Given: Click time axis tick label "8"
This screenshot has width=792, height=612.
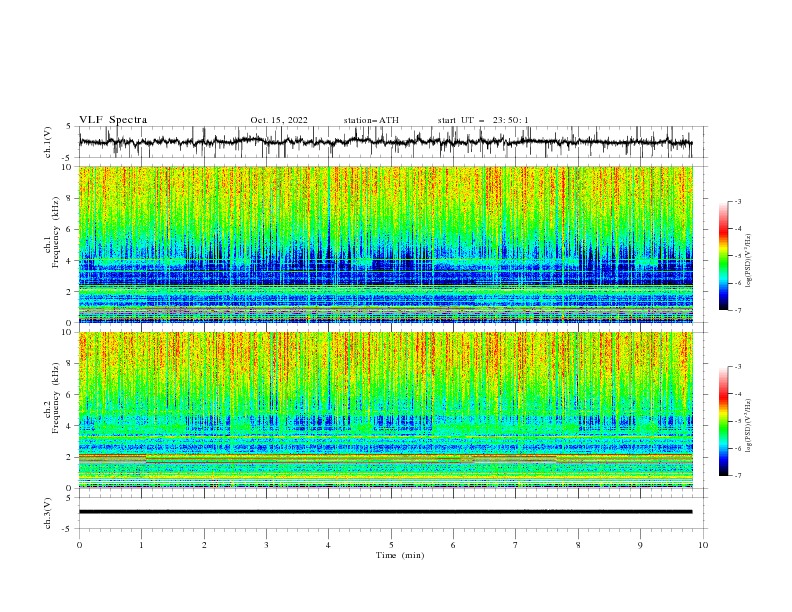Looking at the screenshot, I should 578,545.
